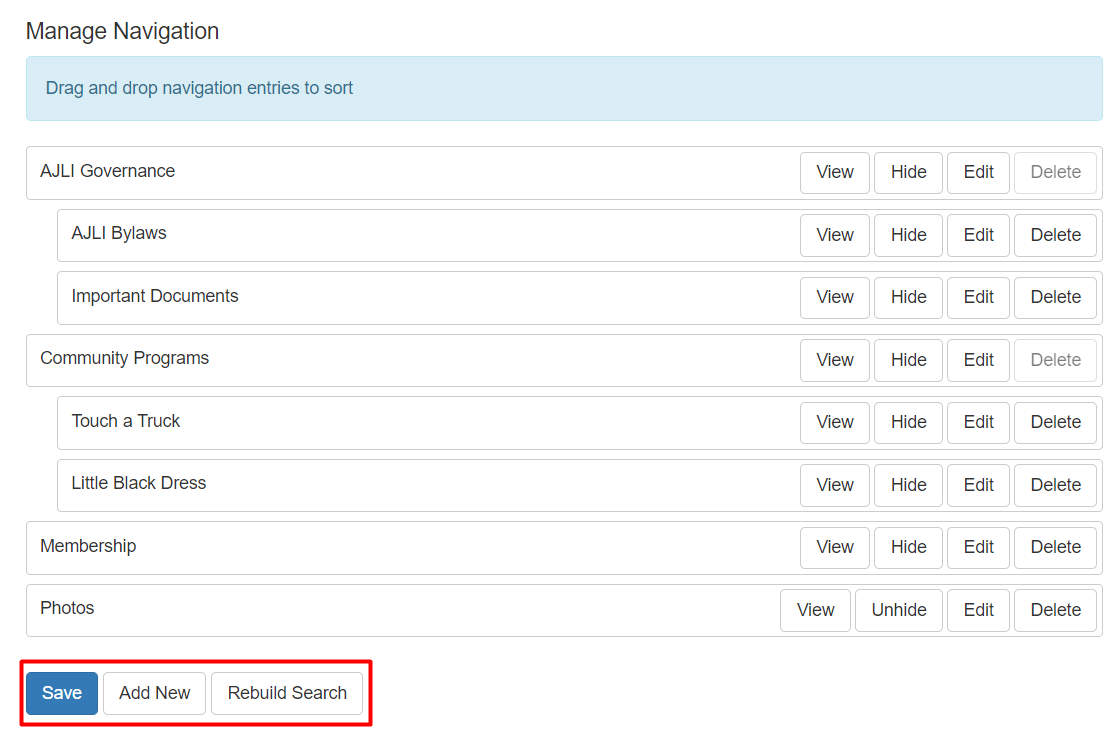Screen dimensions: 1114x741
Task: Edit the AJLI Bylaws entry
Action: 978,235
